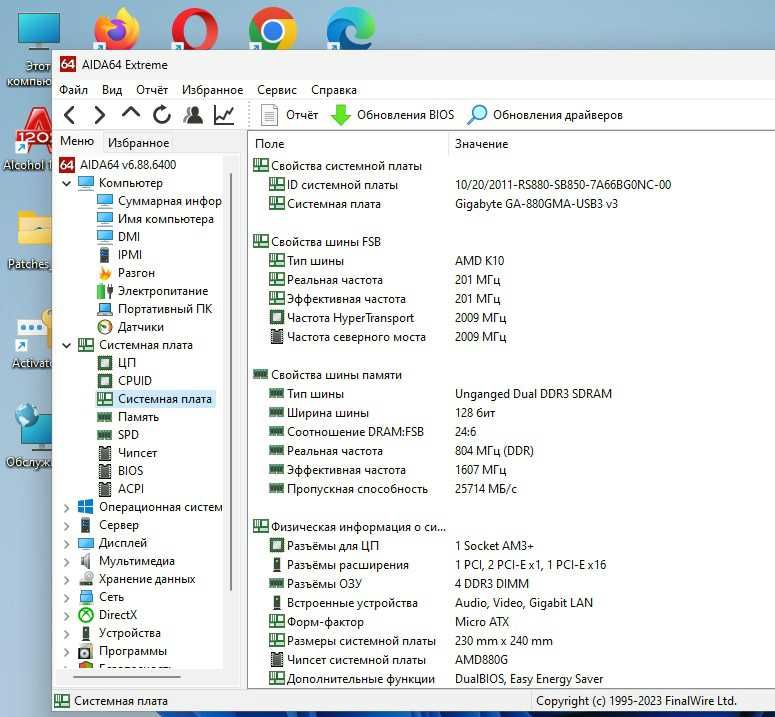Image resolution: width=775 pixels, height=717 pixels.
Task: Expand the Операционная система node
Action: [67, 507]
